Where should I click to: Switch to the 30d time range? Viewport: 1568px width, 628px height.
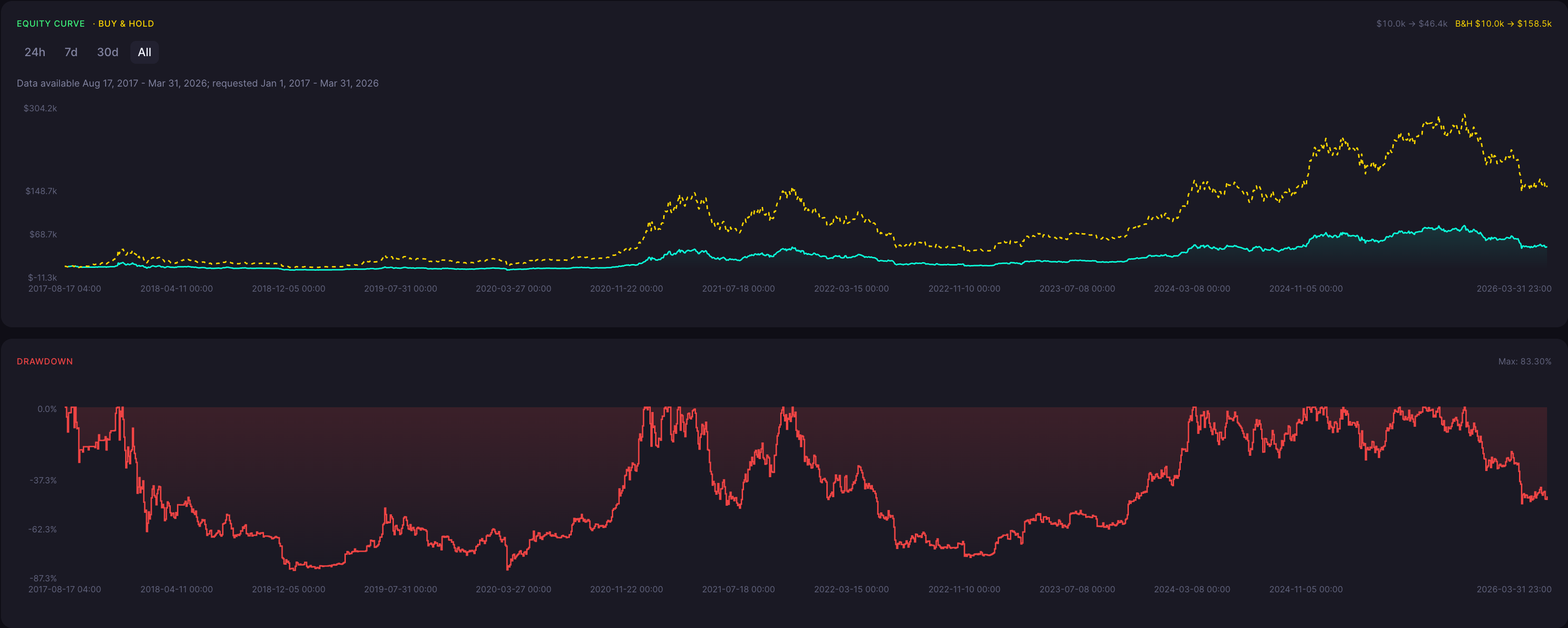click(x=108, y=52)
